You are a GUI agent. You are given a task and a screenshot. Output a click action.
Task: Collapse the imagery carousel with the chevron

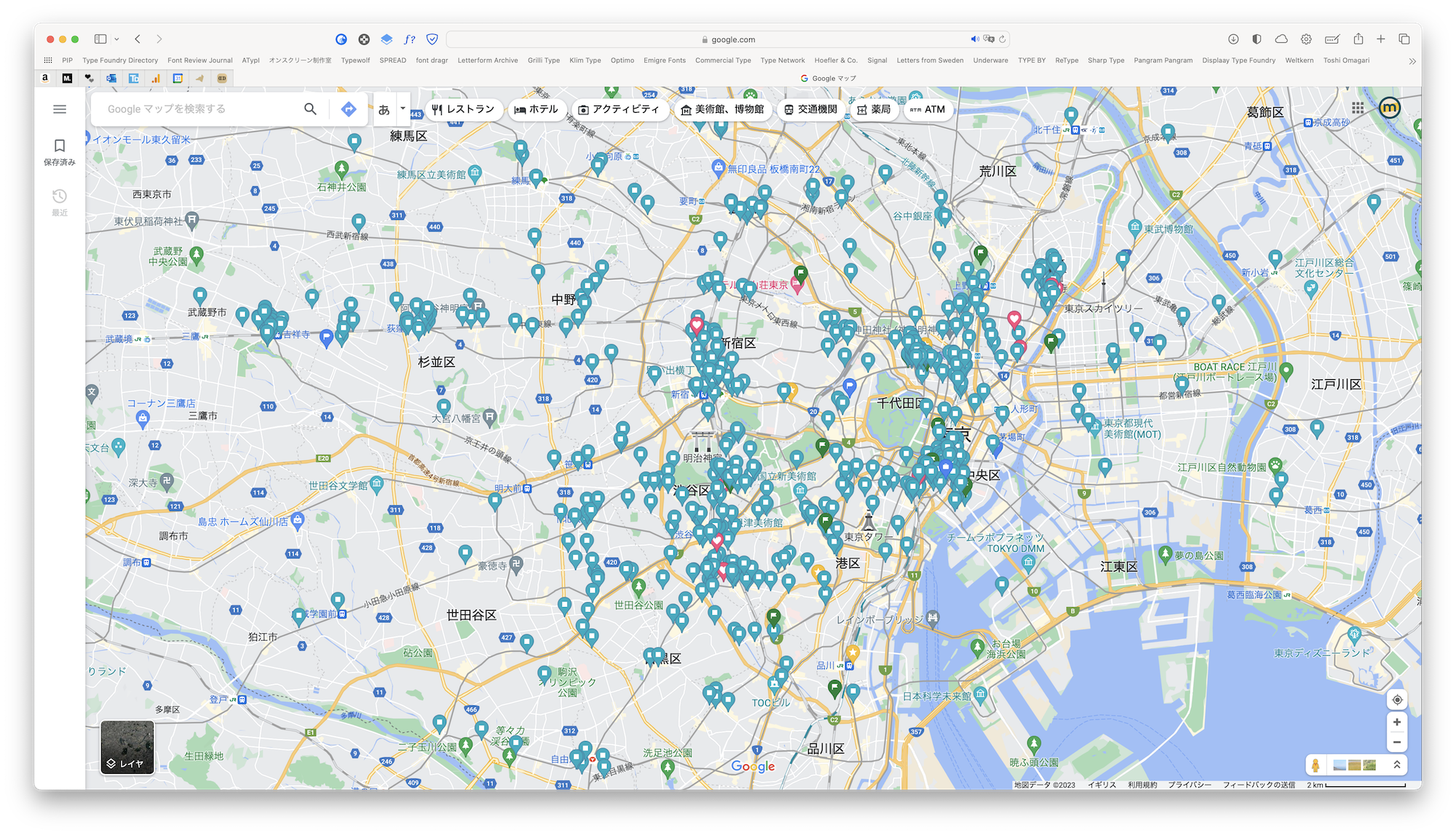[x=1397, y=765]
